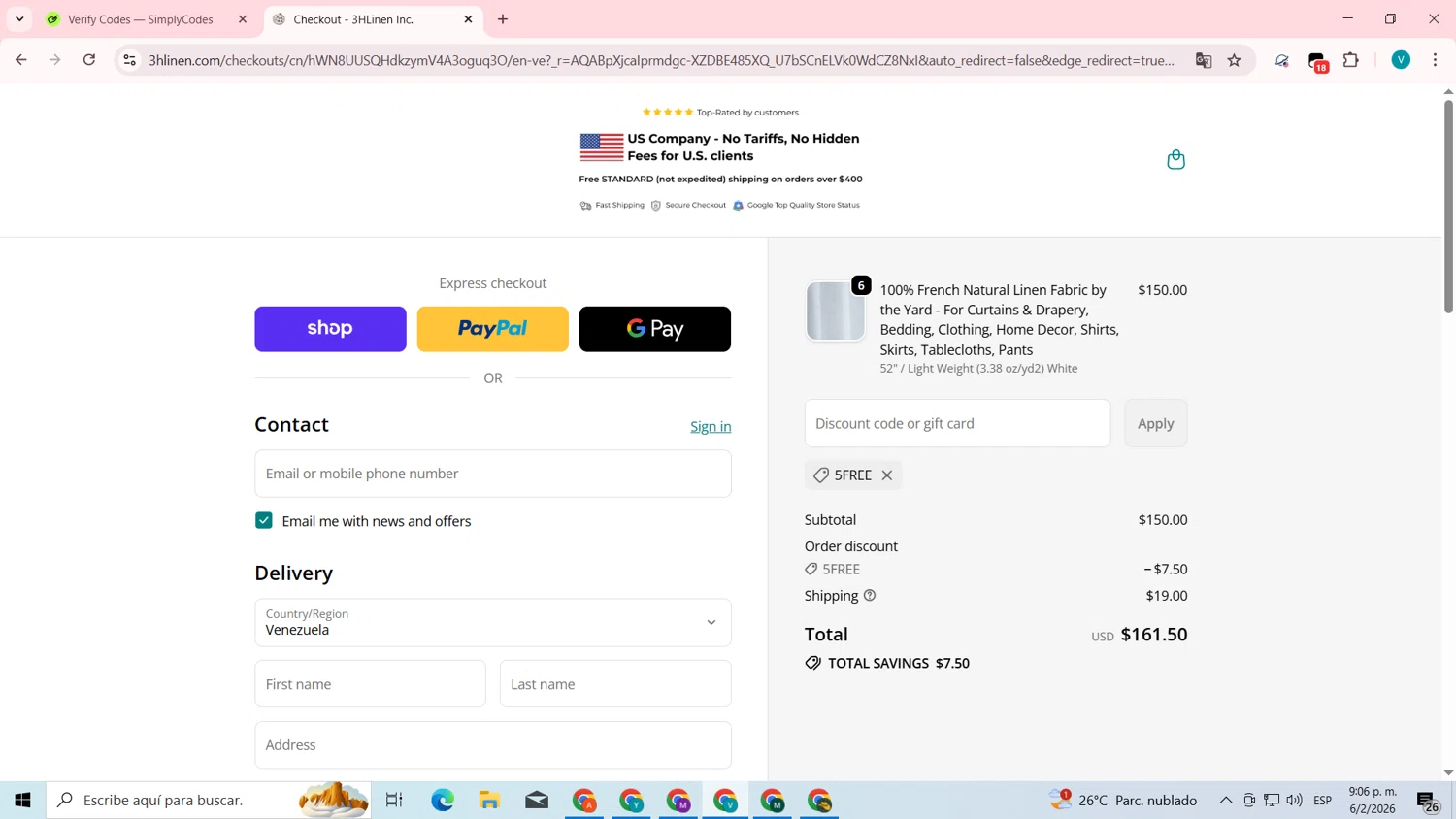This screenshot has width=1456, height=819.
Task: Uncheck Email me with news and offers
Action: 264,521
